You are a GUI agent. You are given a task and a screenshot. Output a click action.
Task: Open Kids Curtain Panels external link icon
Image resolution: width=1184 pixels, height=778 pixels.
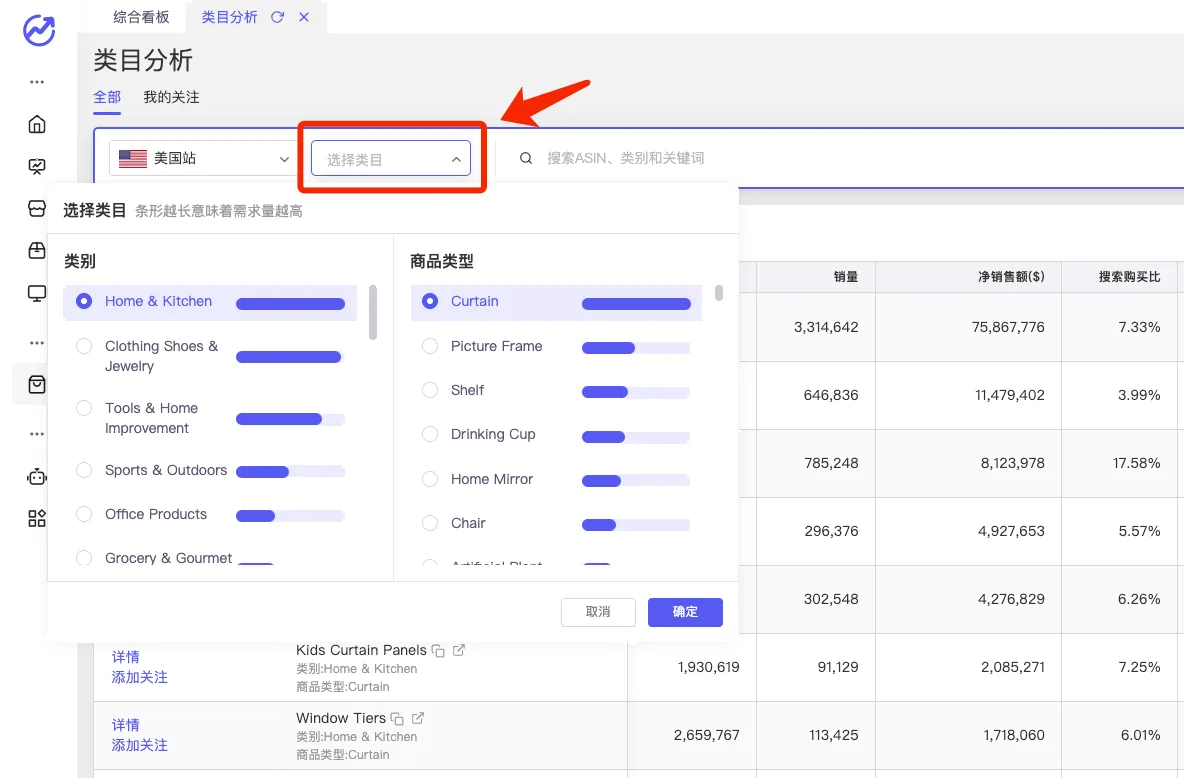[458, 650]
